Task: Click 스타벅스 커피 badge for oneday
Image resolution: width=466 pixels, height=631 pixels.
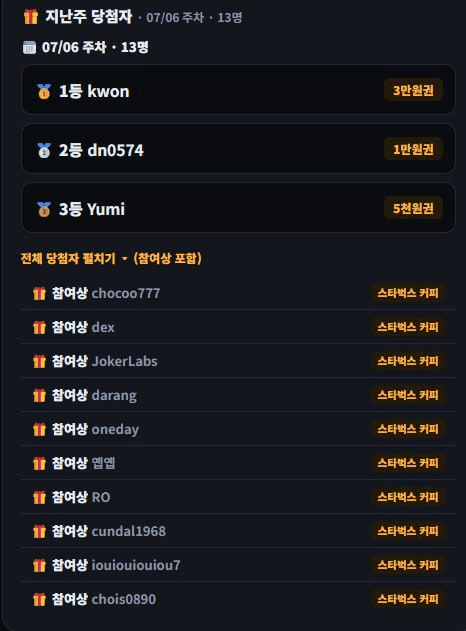Action: (x=408, y=429)
